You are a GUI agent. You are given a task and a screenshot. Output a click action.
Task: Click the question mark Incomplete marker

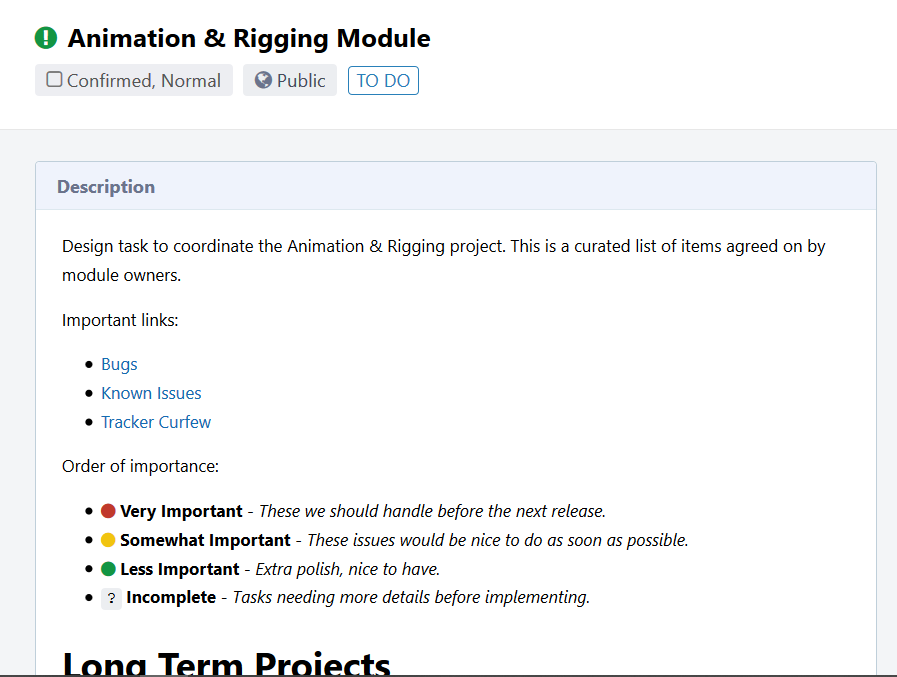(112, 599)
